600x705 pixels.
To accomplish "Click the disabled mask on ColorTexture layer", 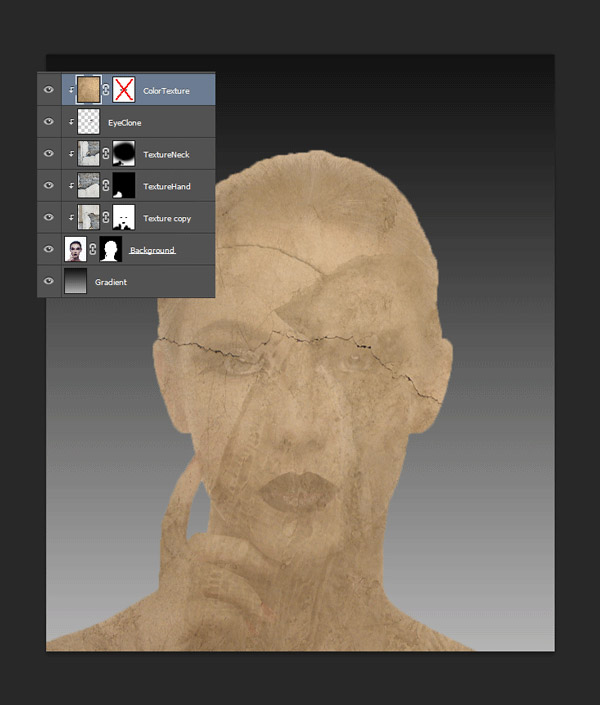I will [x=124, y=90].
